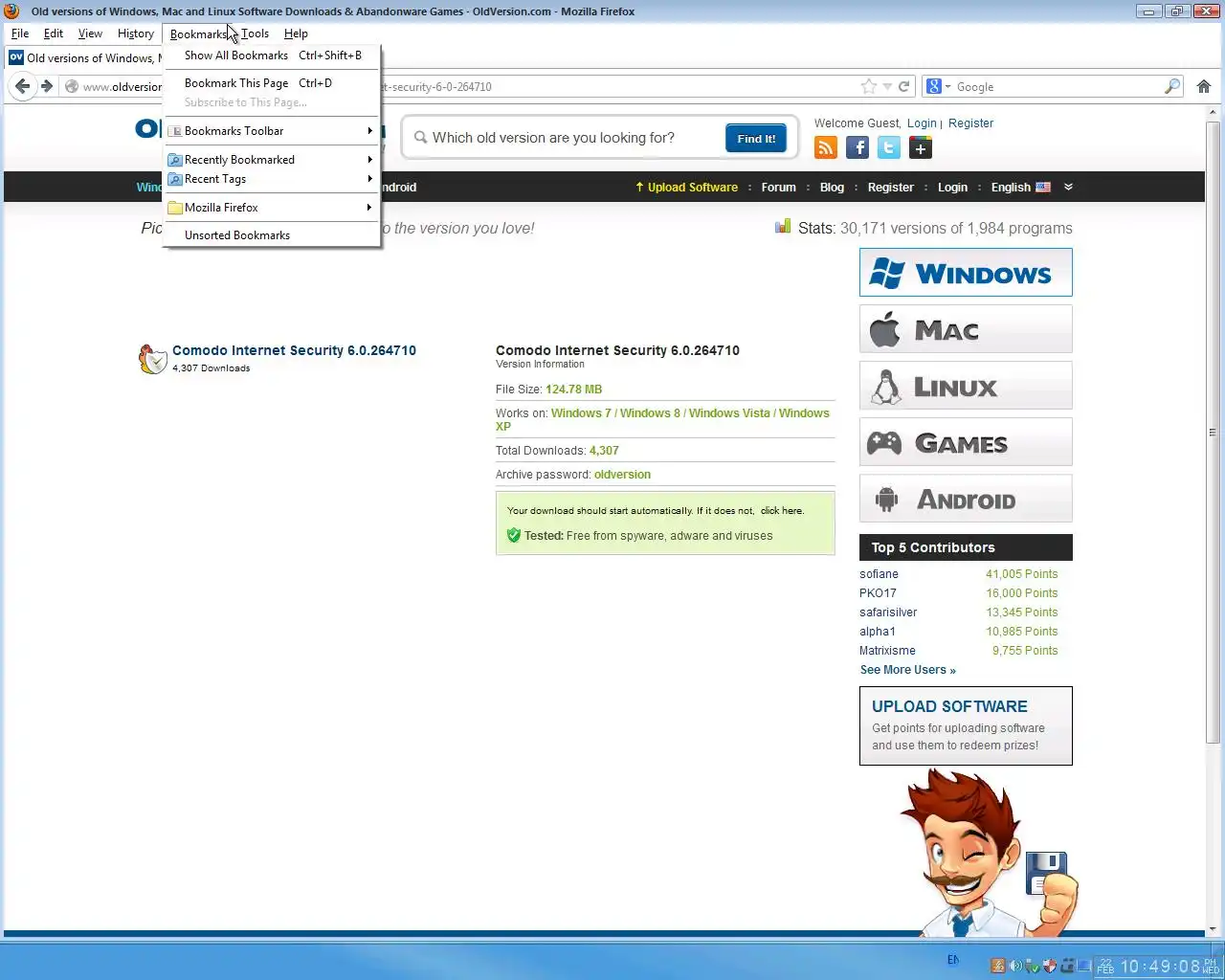
Task: Click the Comodo Internet Security program icon
Action: (153, 359)
